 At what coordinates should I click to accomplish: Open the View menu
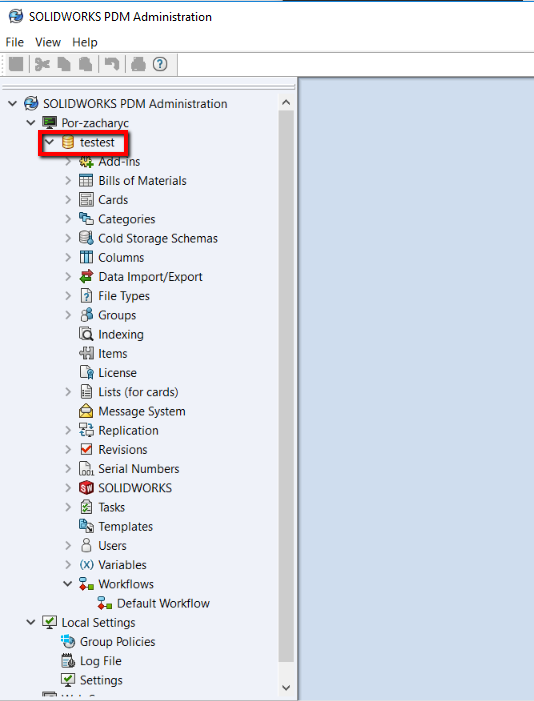coord(48,42)
